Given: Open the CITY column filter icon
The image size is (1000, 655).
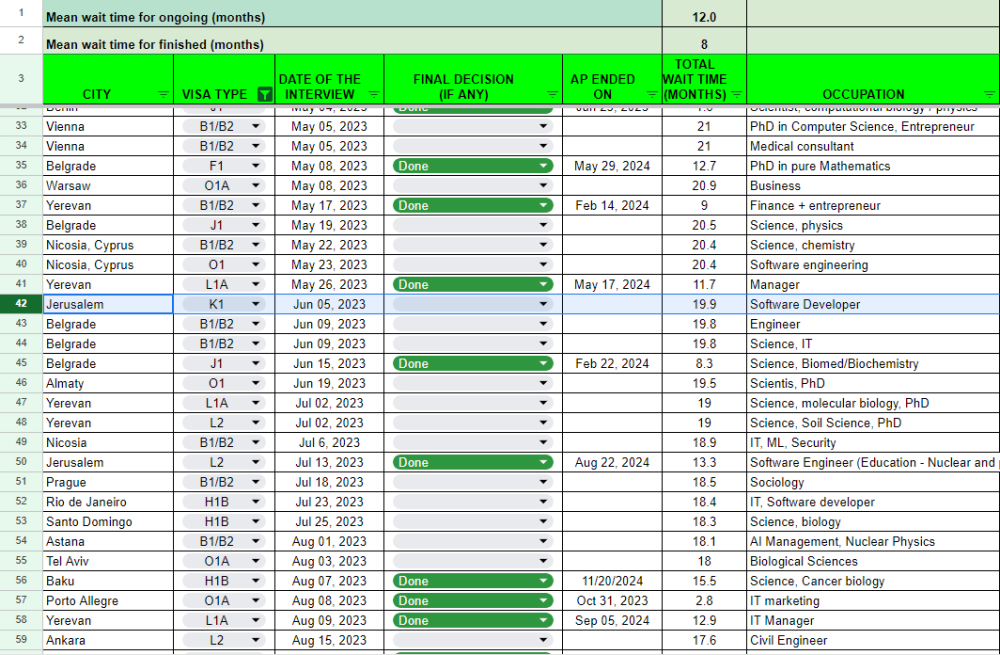Looking at the screenshot, I should 163,94.
